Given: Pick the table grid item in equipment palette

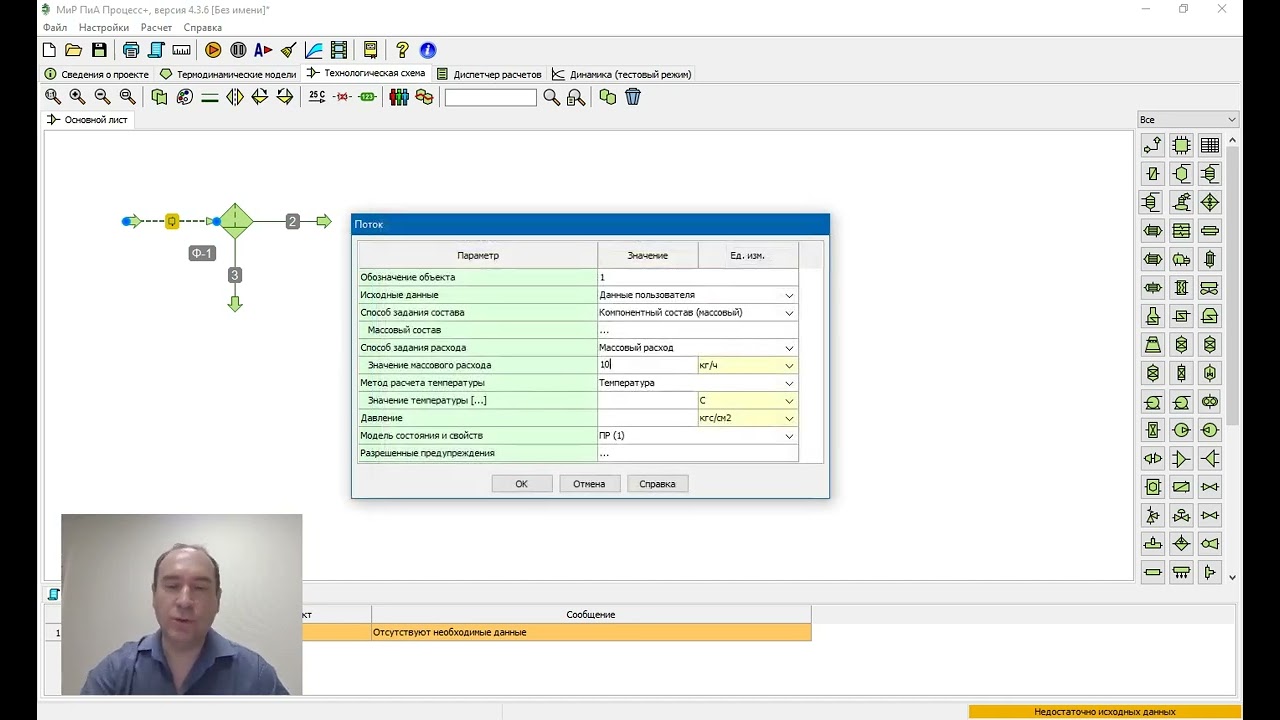Looking at the screenshot, I should coord(1210,145).
